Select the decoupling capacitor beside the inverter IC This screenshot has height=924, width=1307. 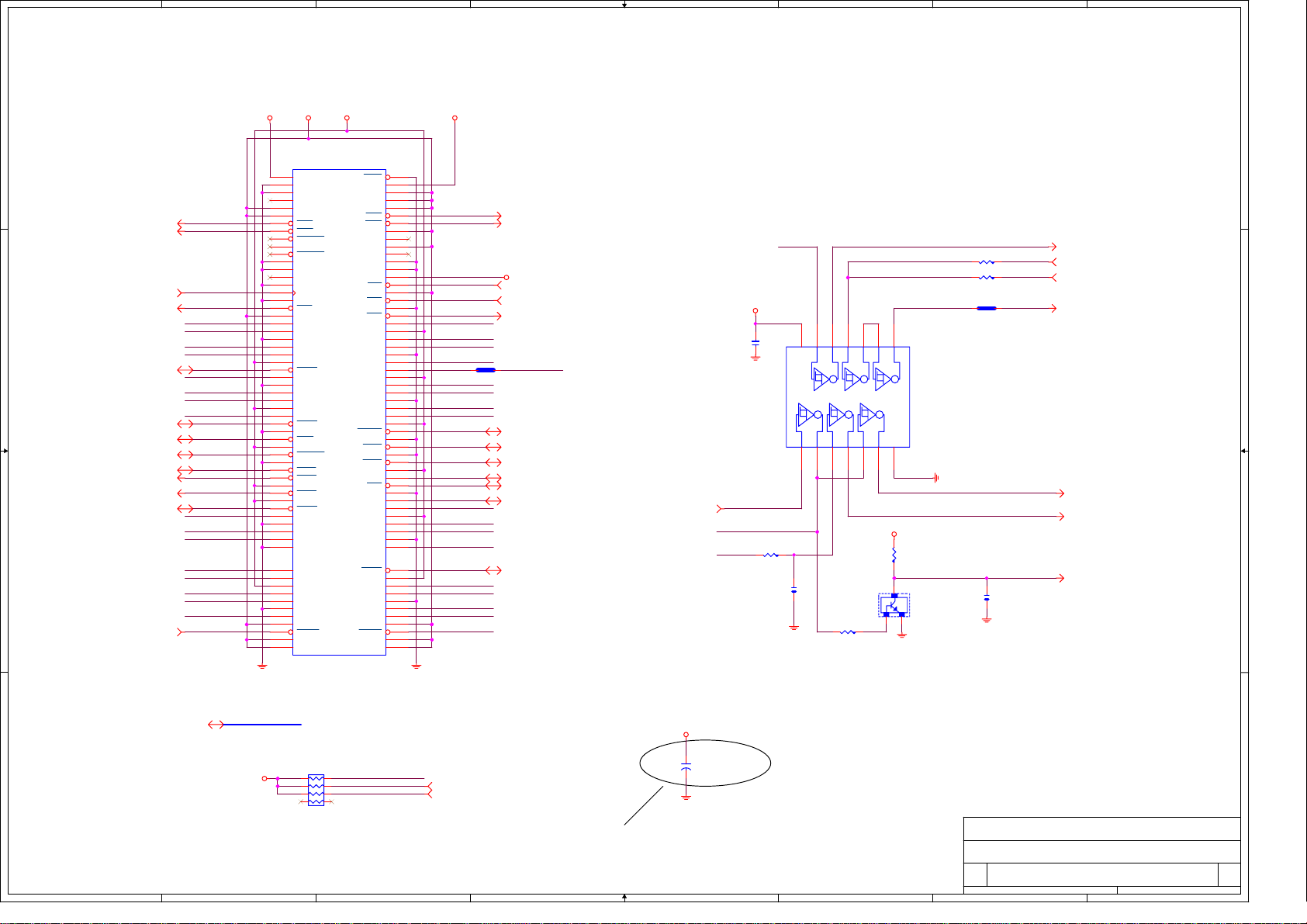756,341
